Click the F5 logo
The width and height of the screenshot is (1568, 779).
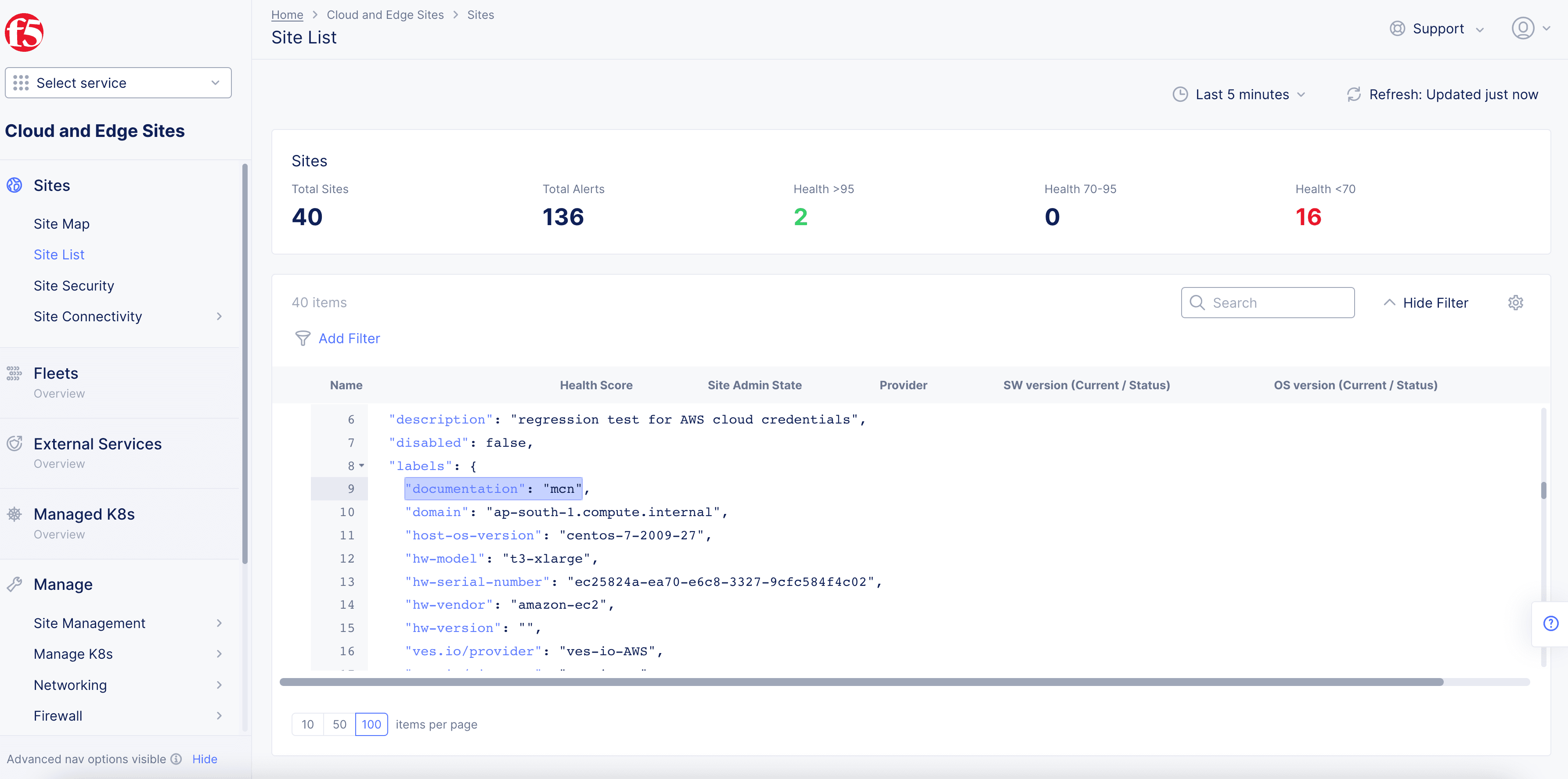coord(24,32)
